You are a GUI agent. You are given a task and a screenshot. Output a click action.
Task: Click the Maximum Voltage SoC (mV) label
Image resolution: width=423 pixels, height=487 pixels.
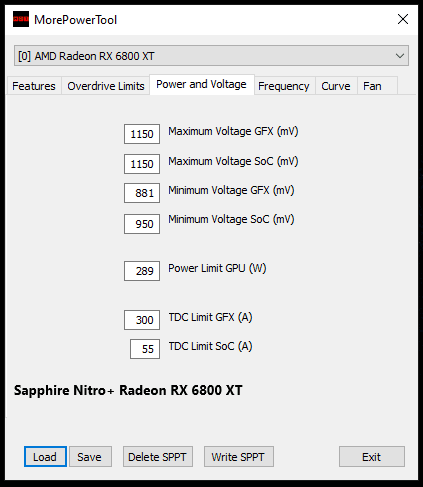(233, 162)
